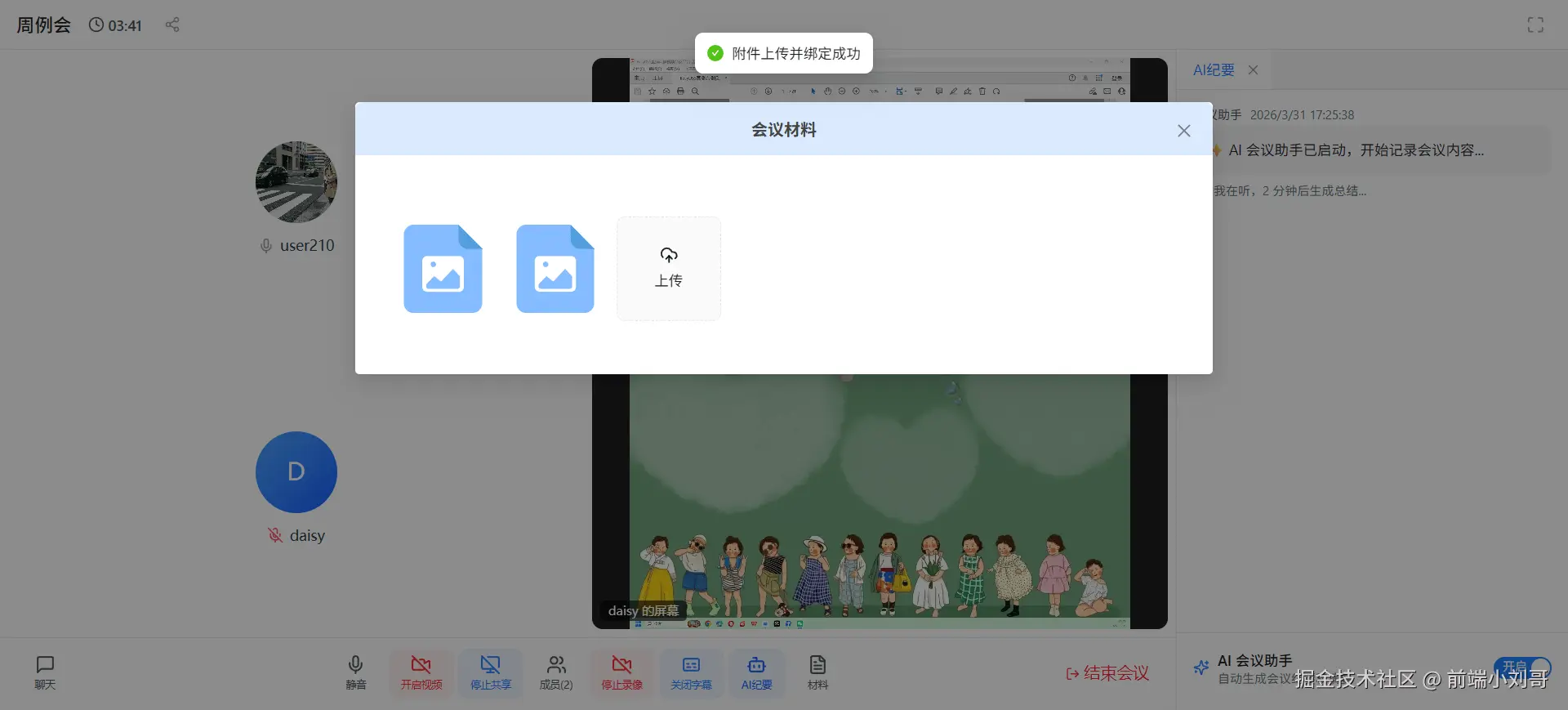1568x710 pixels.
Task: Click the daisy 的屏幕 label
Action: click(x=644, y=610)
